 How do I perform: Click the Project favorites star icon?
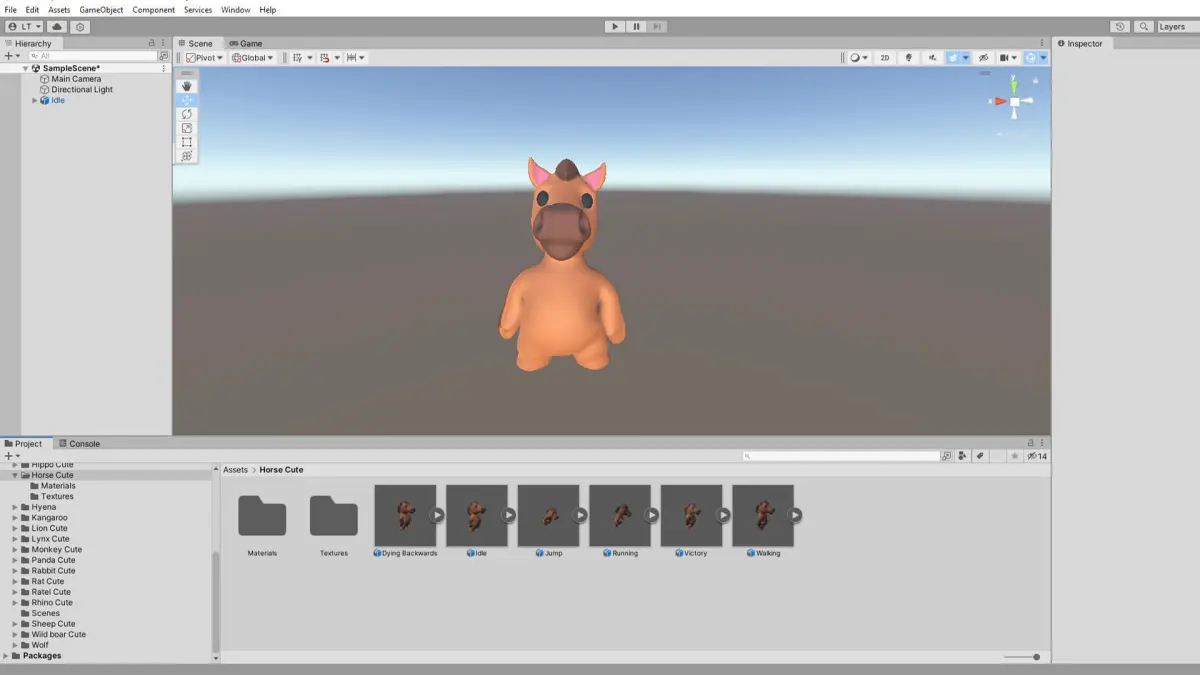(x=1014, y=456)
